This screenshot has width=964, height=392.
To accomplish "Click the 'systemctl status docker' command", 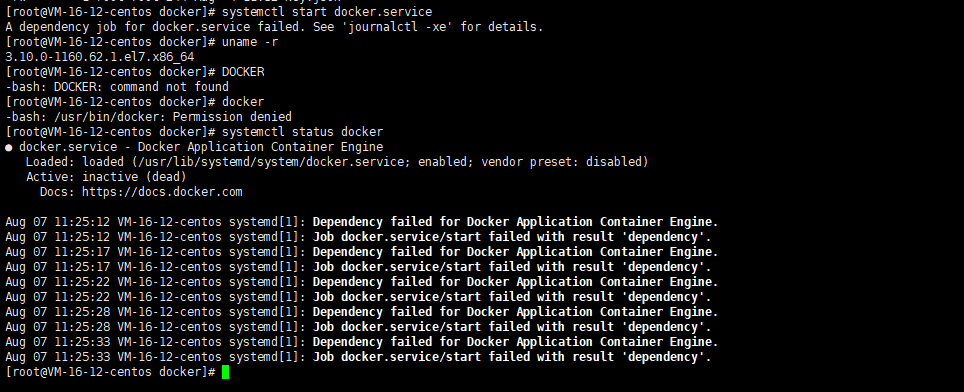I will (302, 132).
